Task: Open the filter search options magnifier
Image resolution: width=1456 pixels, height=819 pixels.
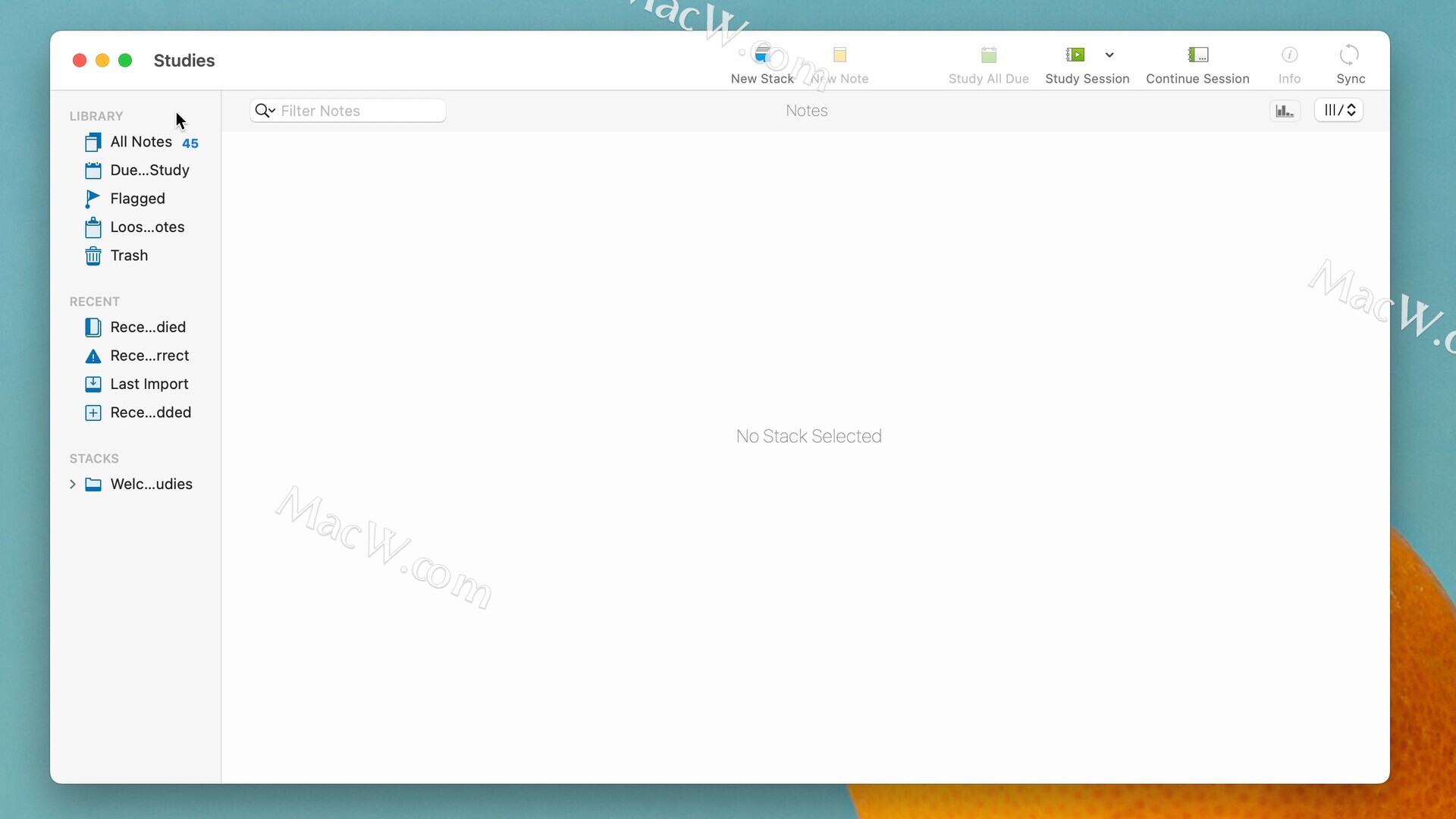Action: pos(265,111)
